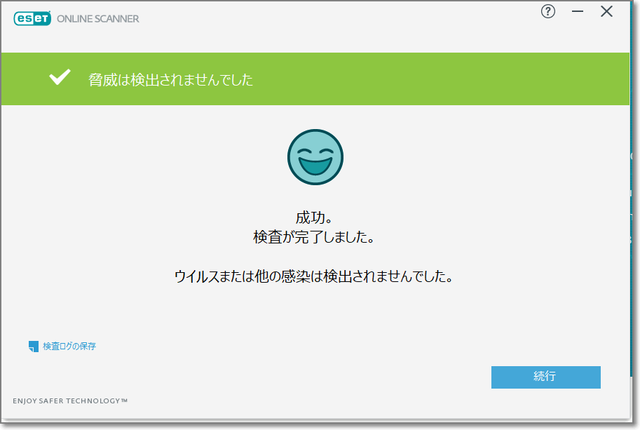640x430 pixels.
Task: Click the 検査が完了しました。 message
Action: [315, 238]
